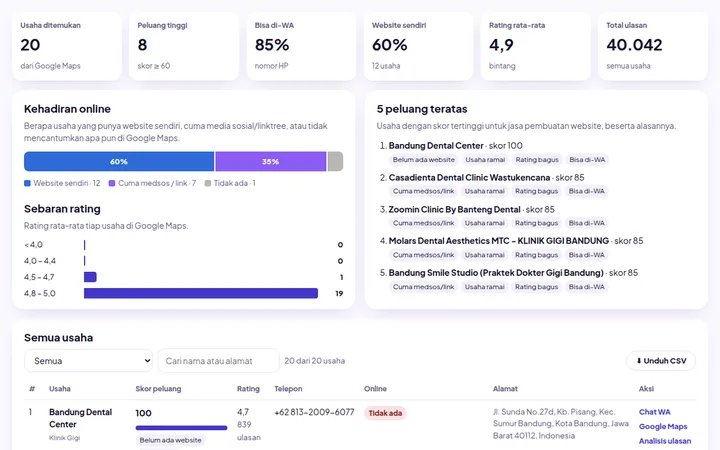This screenshot has width=720, height=450.
Task: Click the 'Aksi' column header
Action: pyautogui.click(x=646, y=389)
